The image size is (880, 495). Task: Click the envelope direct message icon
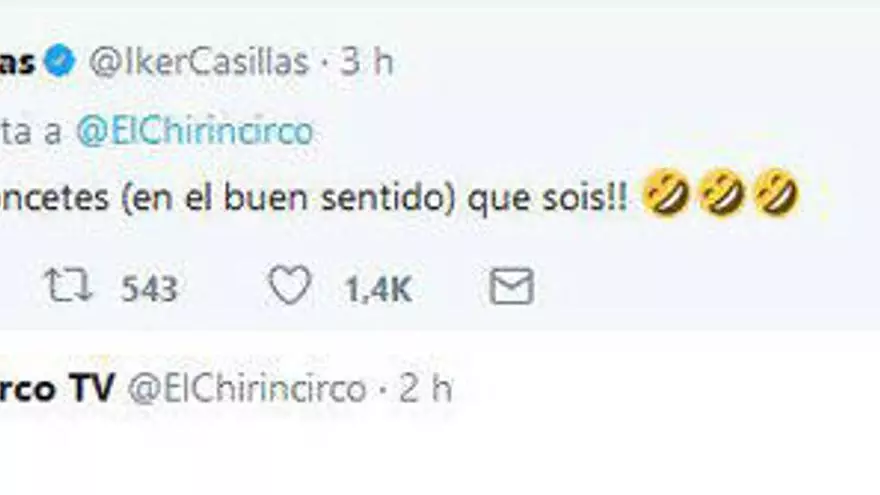pos(512,288)
